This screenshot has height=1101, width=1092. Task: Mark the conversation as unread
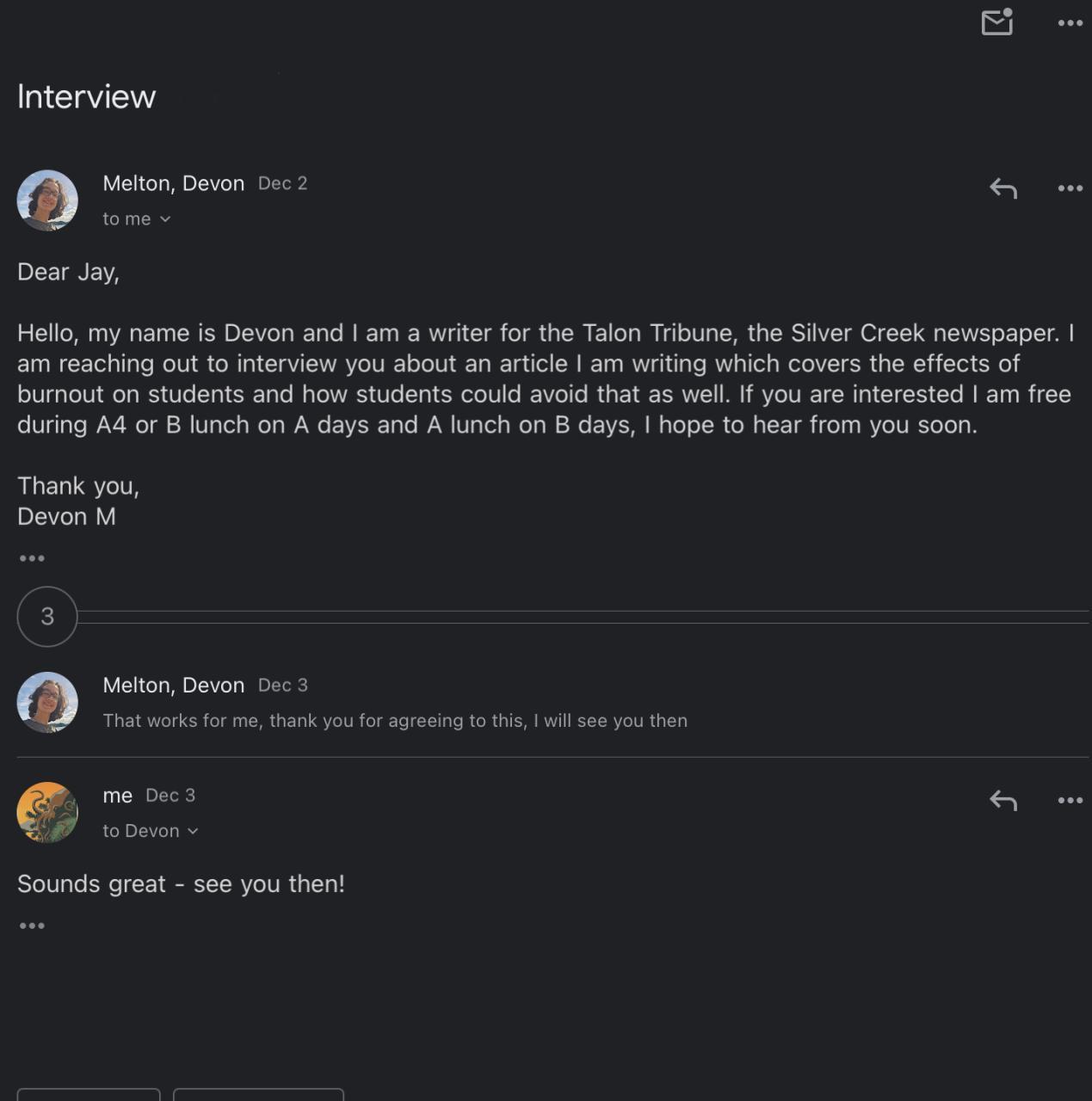pos(996,22)
